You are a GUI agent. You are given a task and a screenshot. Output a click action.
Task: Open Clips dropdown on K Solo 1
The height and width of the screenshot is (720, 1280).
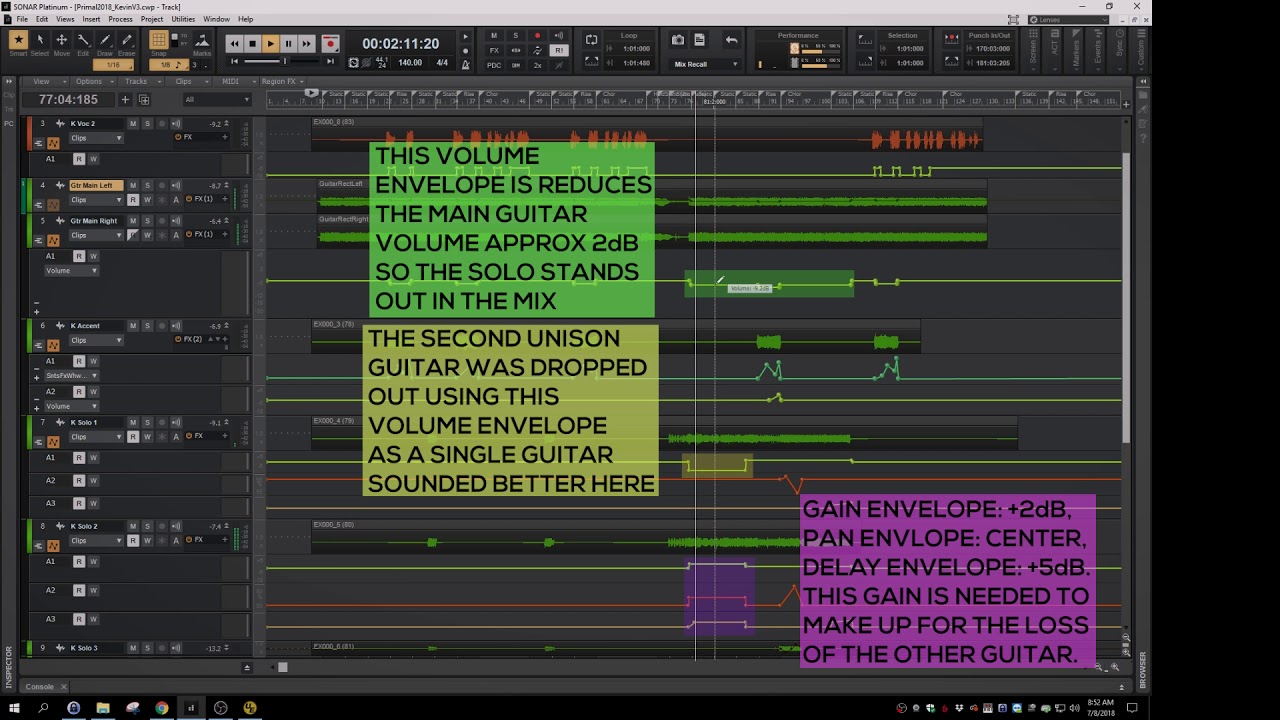click(96, 437)
